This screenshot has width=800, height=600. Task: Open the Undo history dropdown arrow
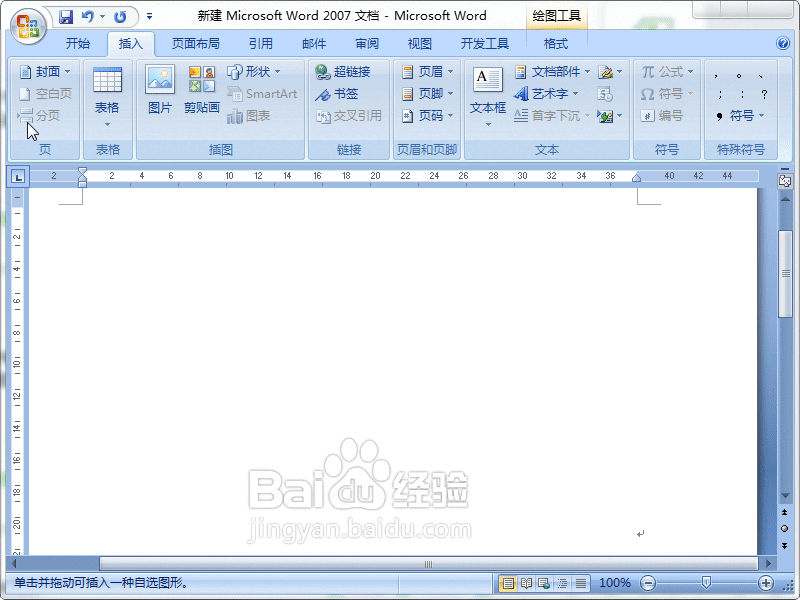coord(102,17)
